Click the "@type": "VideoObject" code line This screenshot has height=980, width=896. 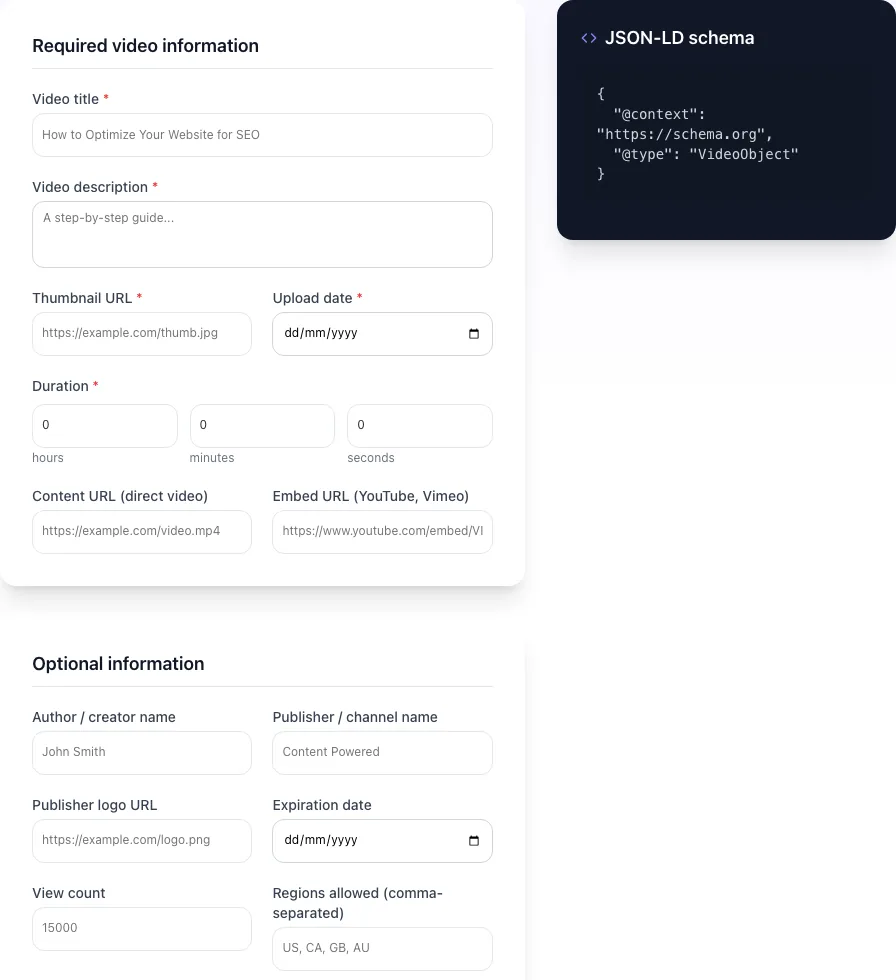pyautogui.click(x=705, y=154)
